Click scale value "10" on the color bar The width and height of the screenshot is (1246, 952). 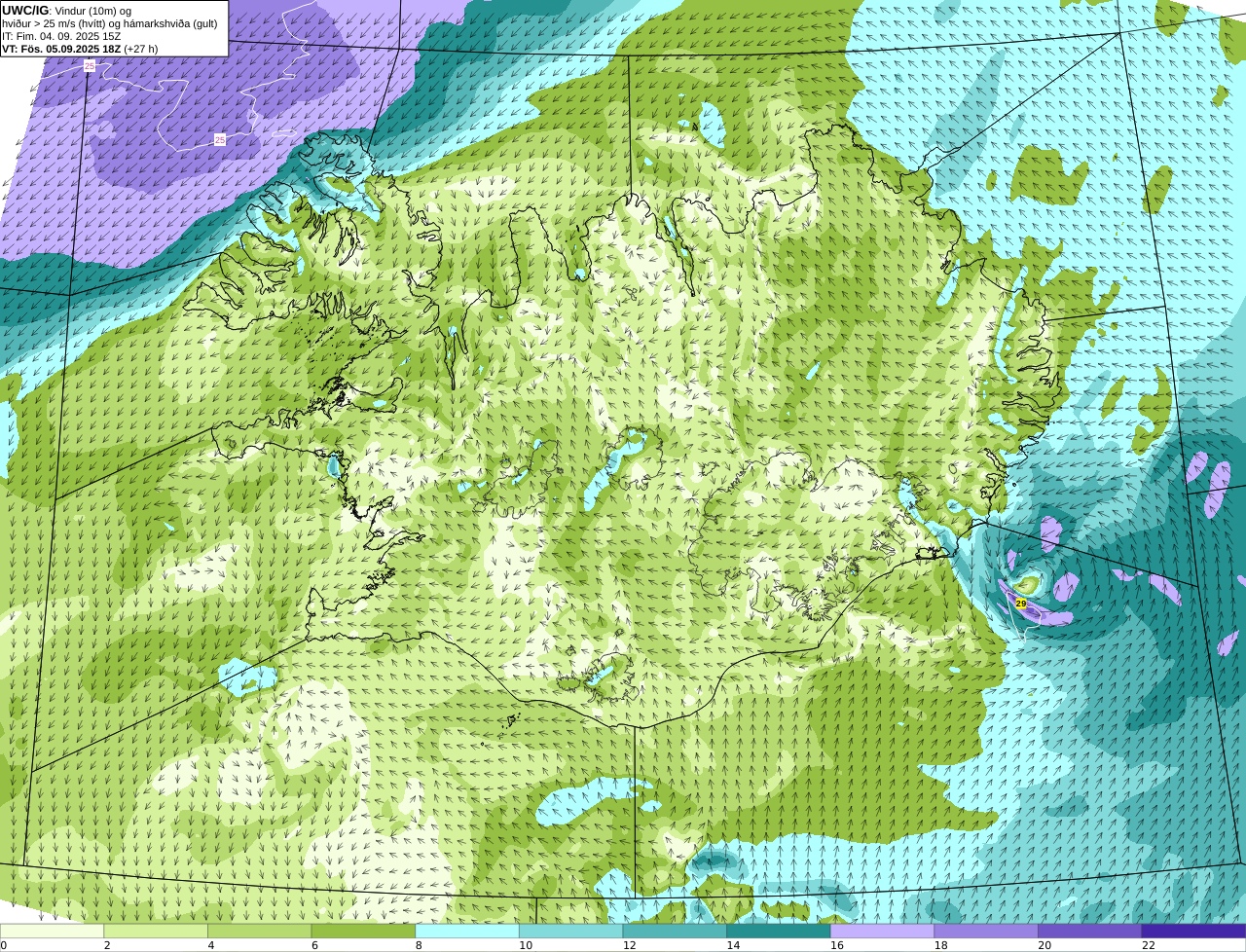[526, 945]
